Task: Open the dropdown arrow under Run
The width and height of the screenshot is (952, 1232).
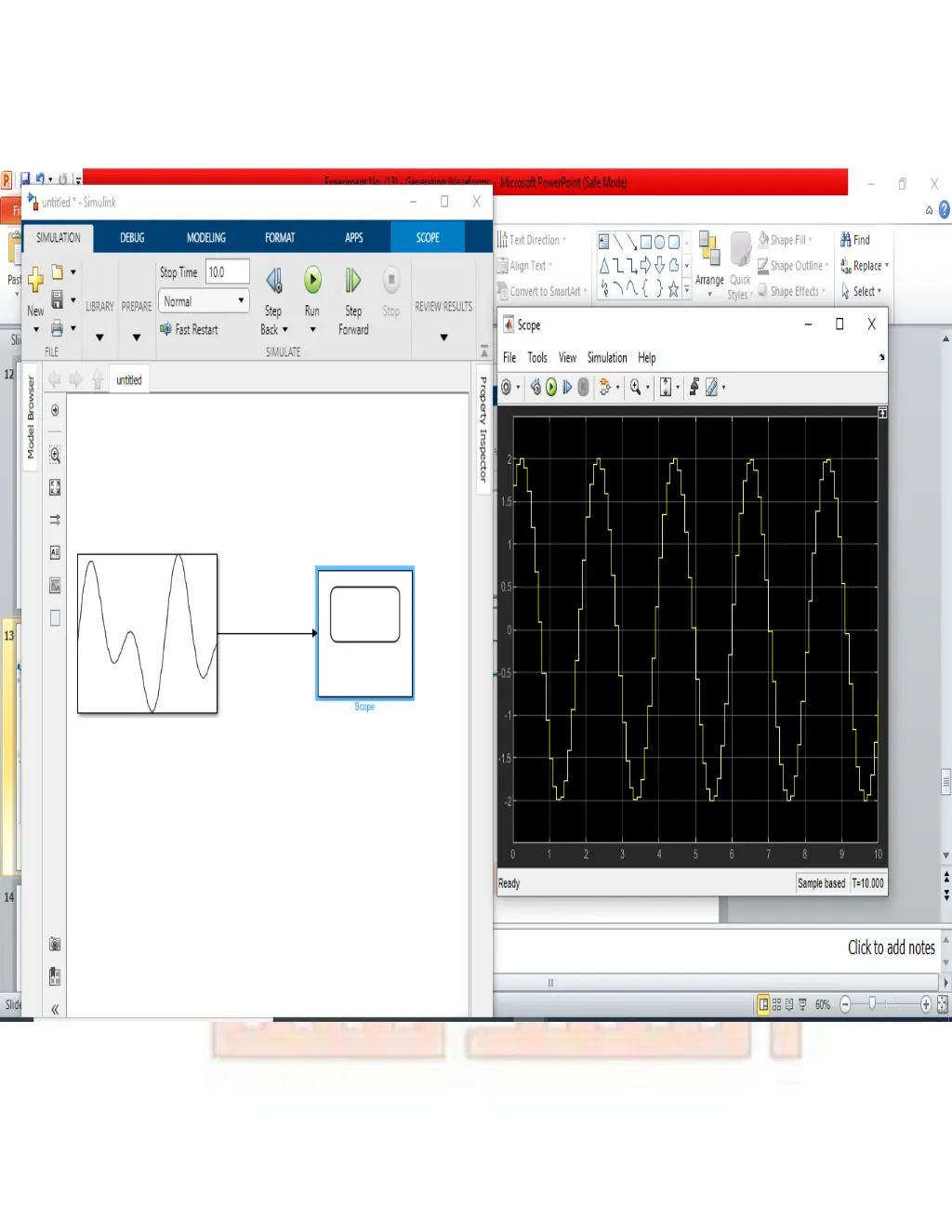Action: (312, 330)
